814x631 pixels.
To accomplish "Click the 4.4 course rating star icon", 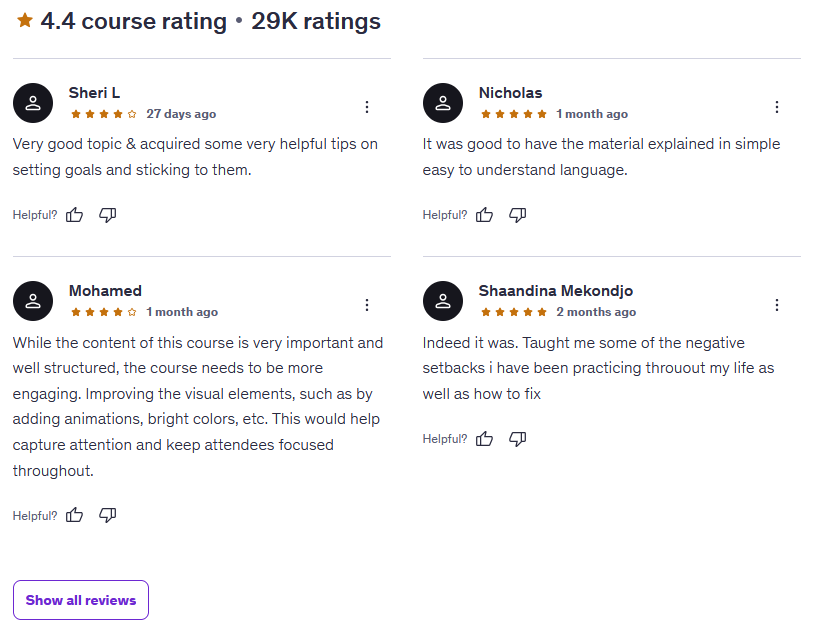I will pyautogui.click(x=25, y=21).
